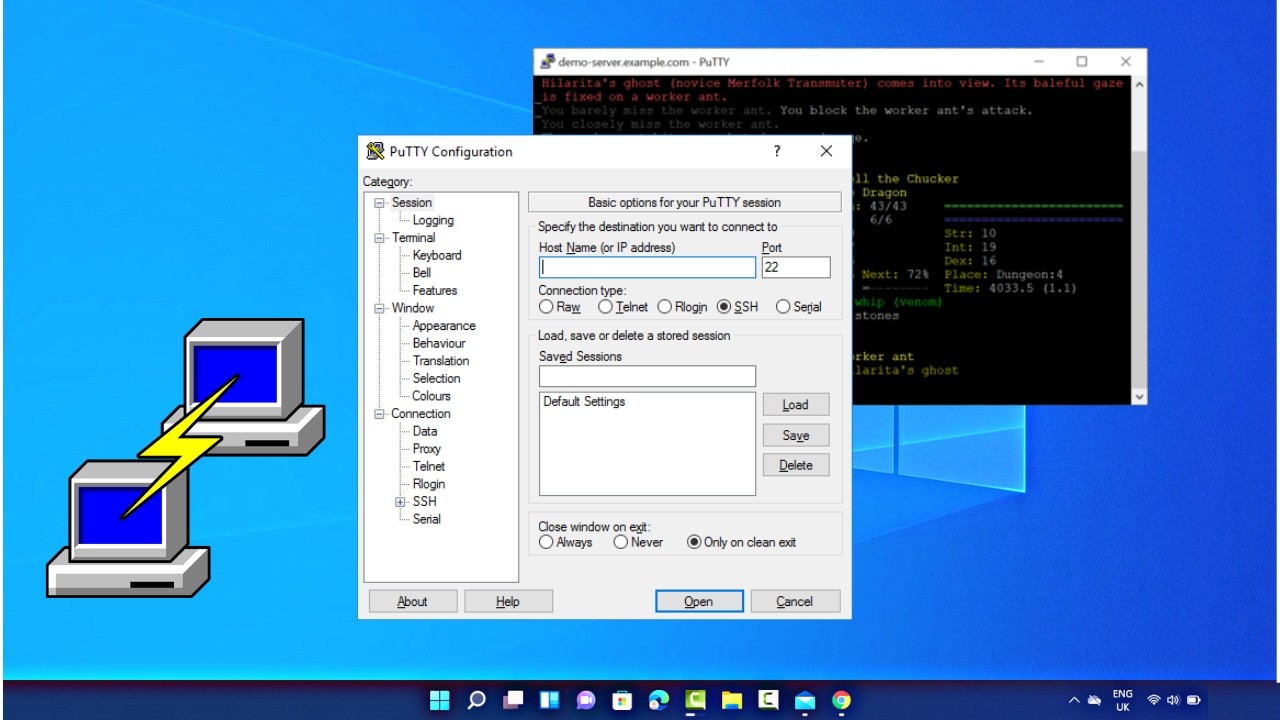
Task: Click the Save session button
Action: coord(796,435)
